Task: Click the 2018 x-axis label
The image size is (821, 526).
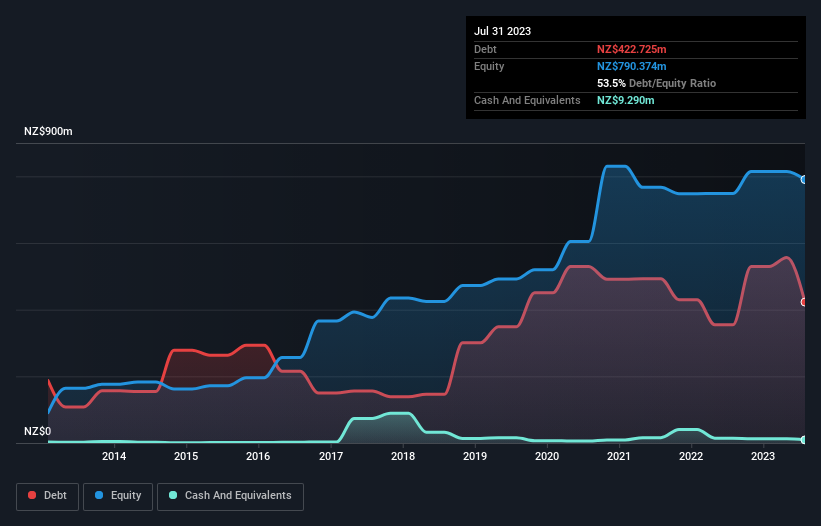Action: 403,456
